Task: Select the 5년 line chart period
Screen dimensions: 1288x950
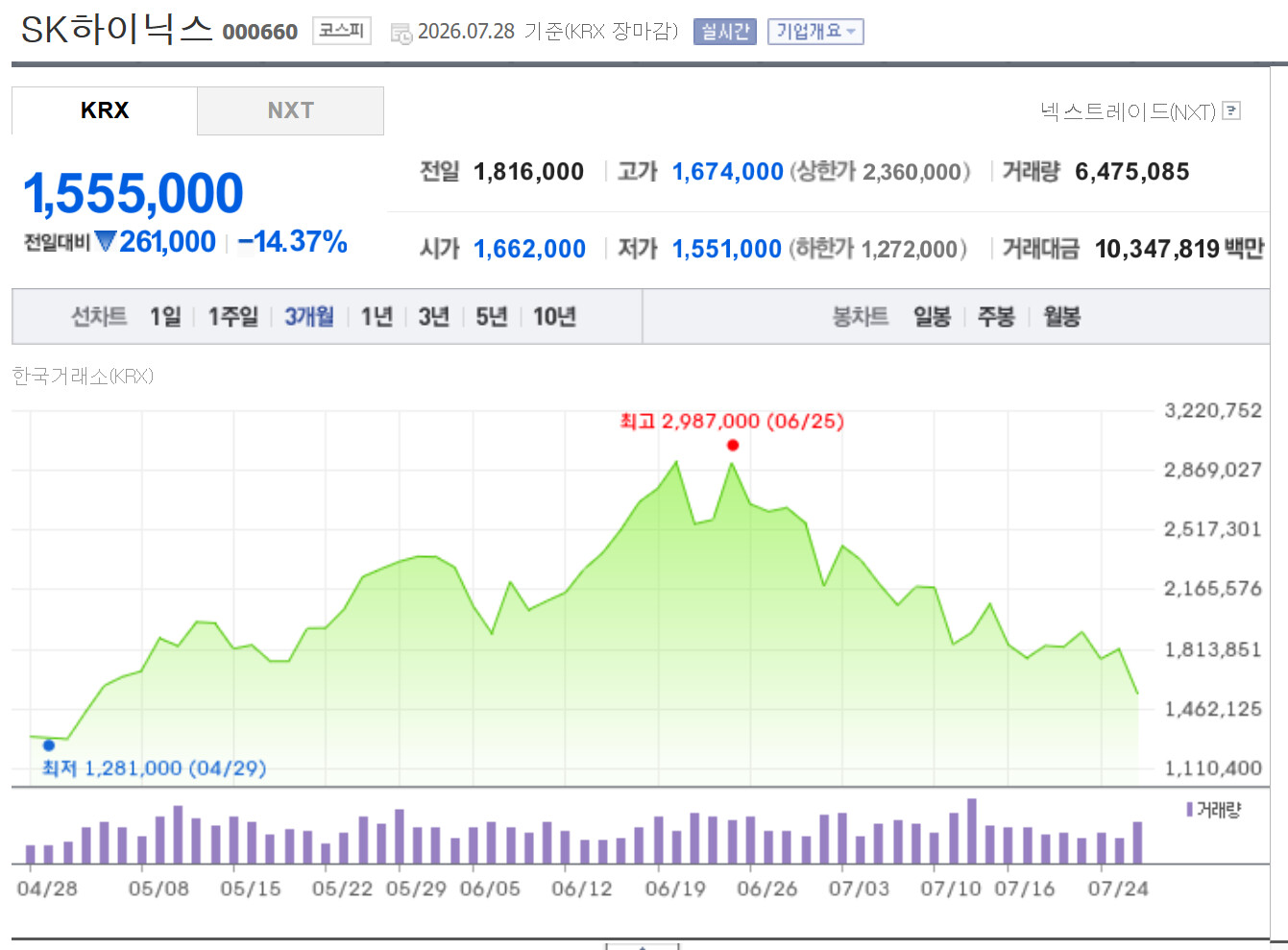Action: click(492, 316)
